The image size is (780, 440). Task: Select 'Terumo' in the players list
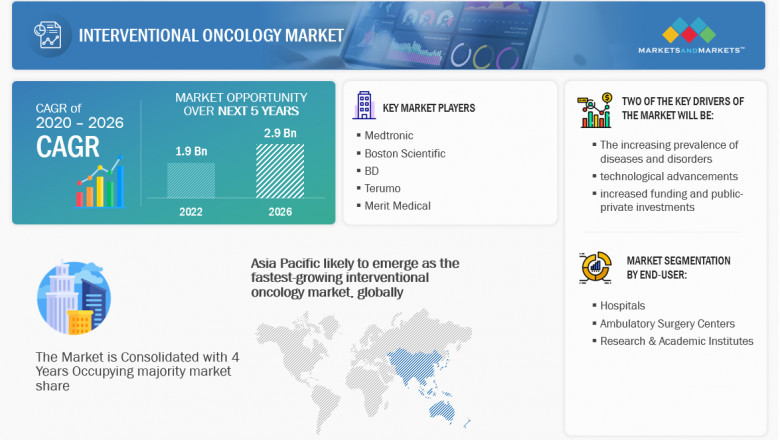[383, 188]
